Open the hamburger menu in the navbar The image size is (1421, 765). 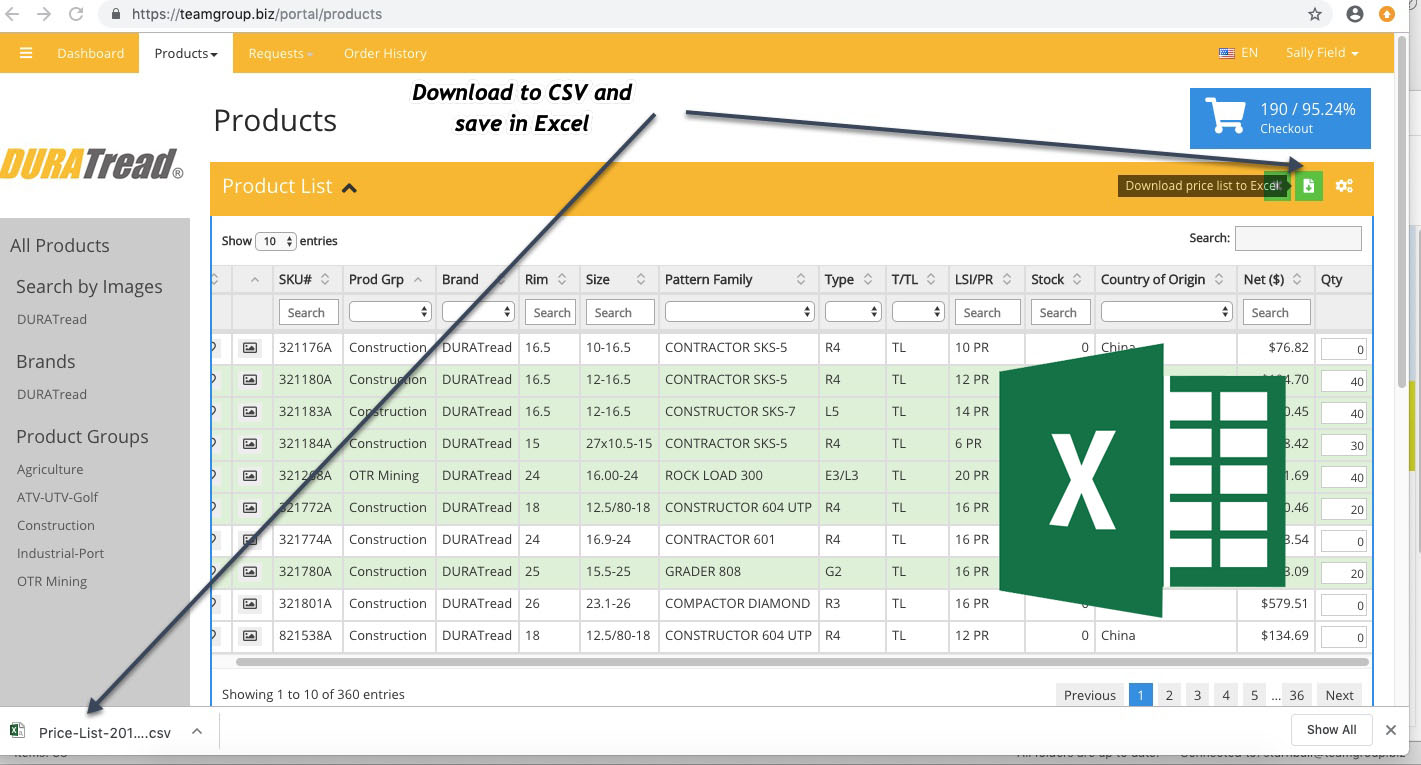(26, 53)
